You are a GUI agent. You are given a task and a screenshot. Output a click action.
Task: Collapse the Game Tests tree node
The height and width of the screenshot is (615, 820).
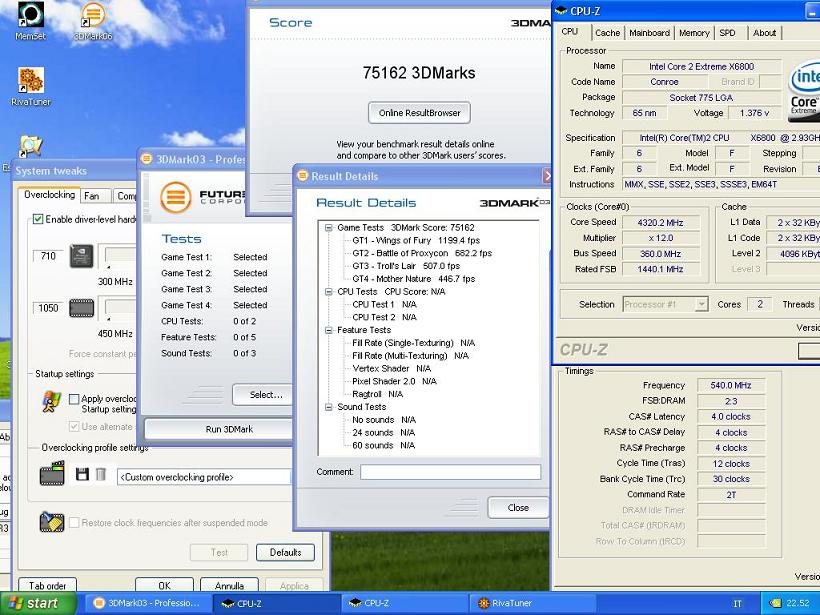[328, 227]
